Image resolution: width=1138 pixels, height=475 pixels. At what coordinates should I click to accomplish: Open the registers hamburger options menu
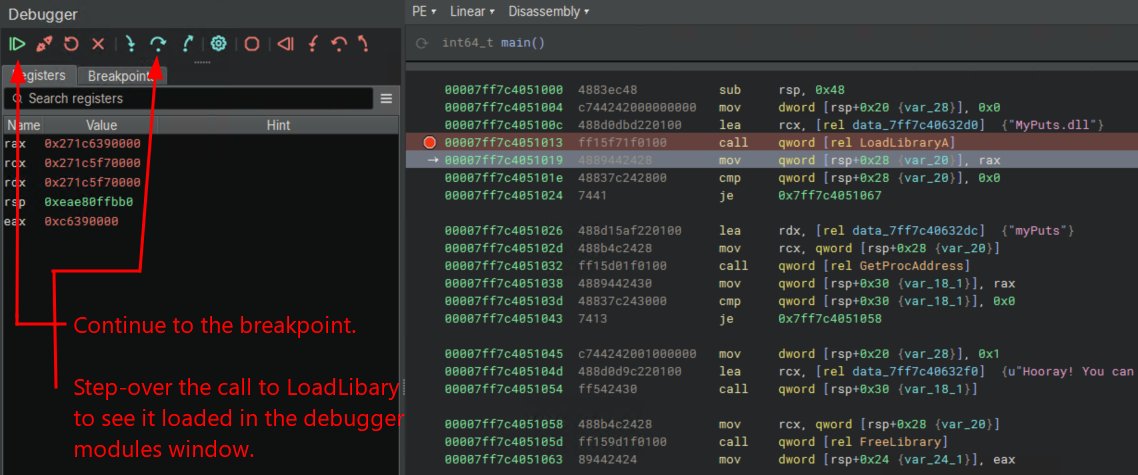(386, 99)
